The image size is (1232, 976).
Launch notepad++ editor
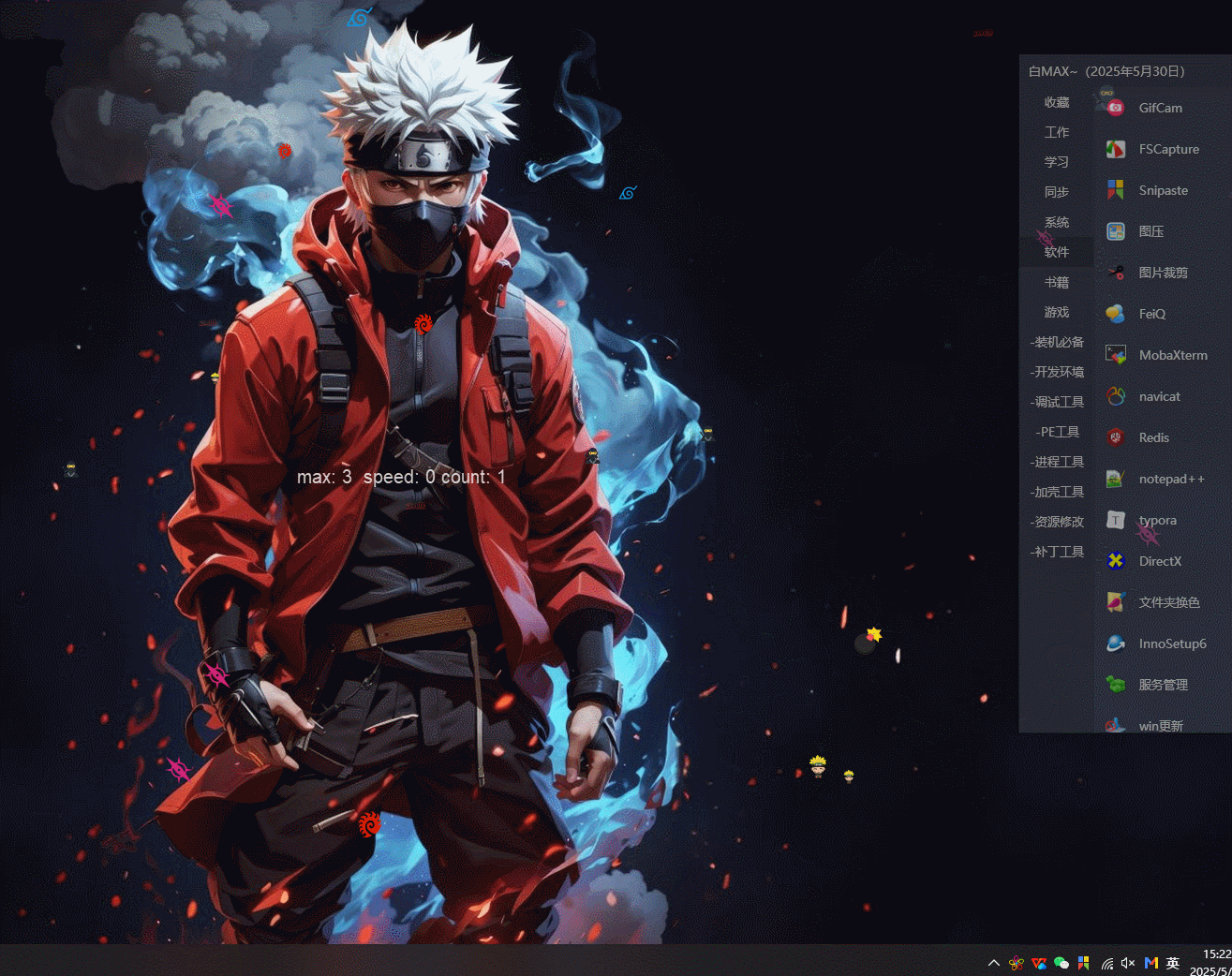1170,479
